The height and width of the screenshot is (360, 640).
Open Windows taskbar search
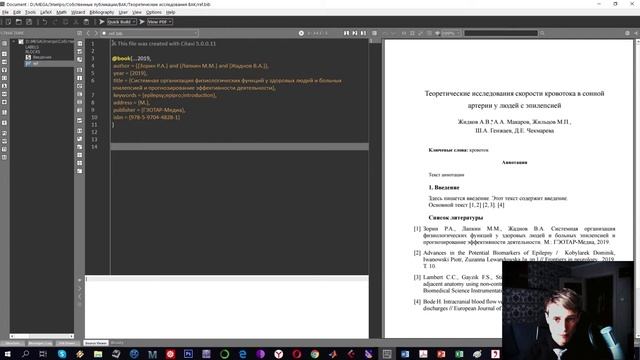coord(25,354)
